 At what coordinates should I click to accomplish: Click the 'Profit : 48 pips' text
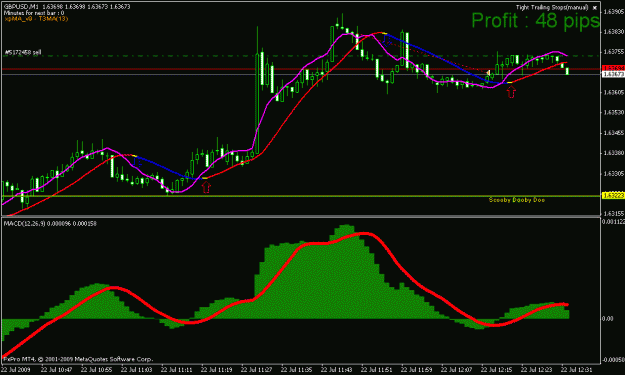point(535,20)
